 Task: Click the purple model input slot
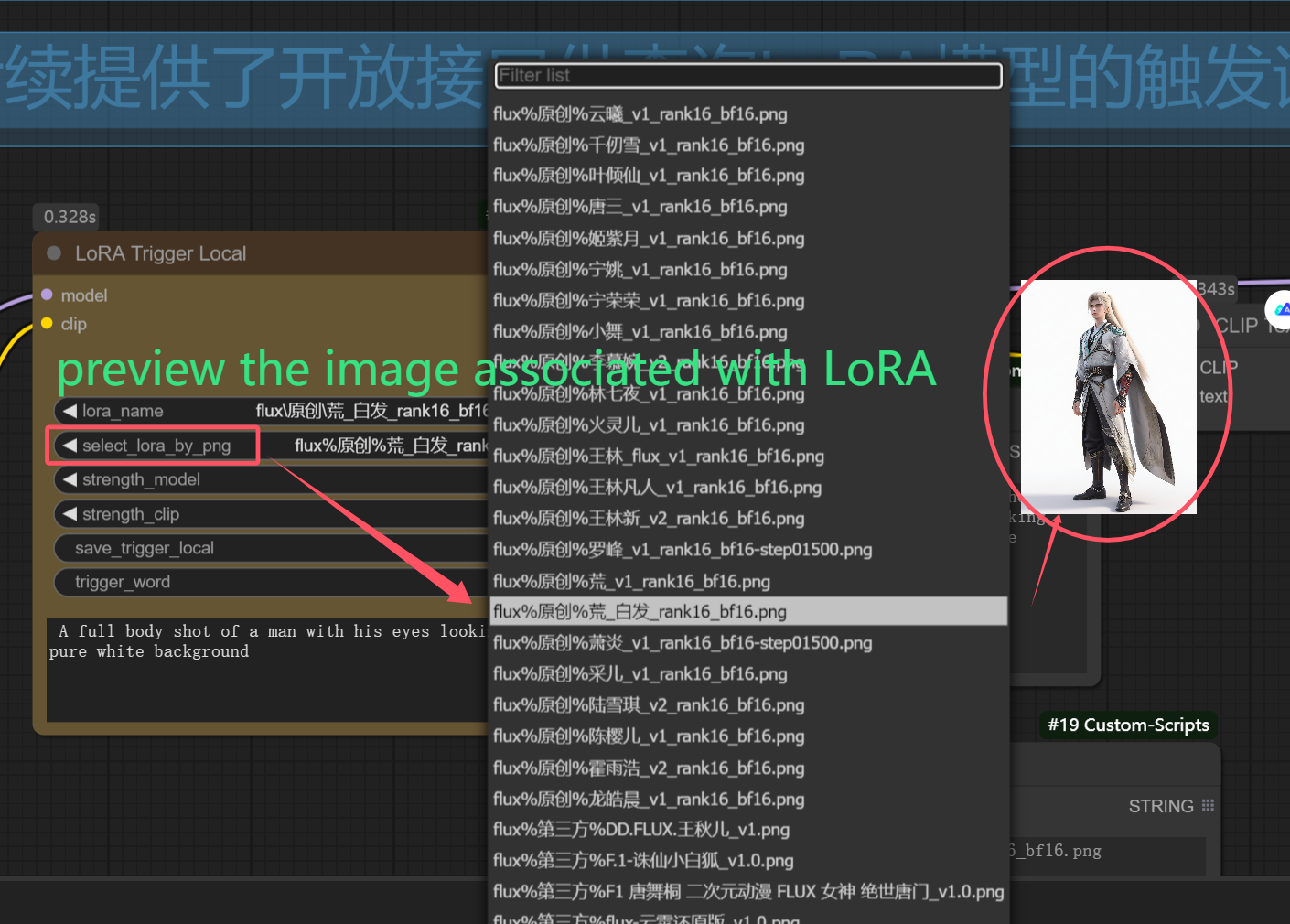(48, 295)
